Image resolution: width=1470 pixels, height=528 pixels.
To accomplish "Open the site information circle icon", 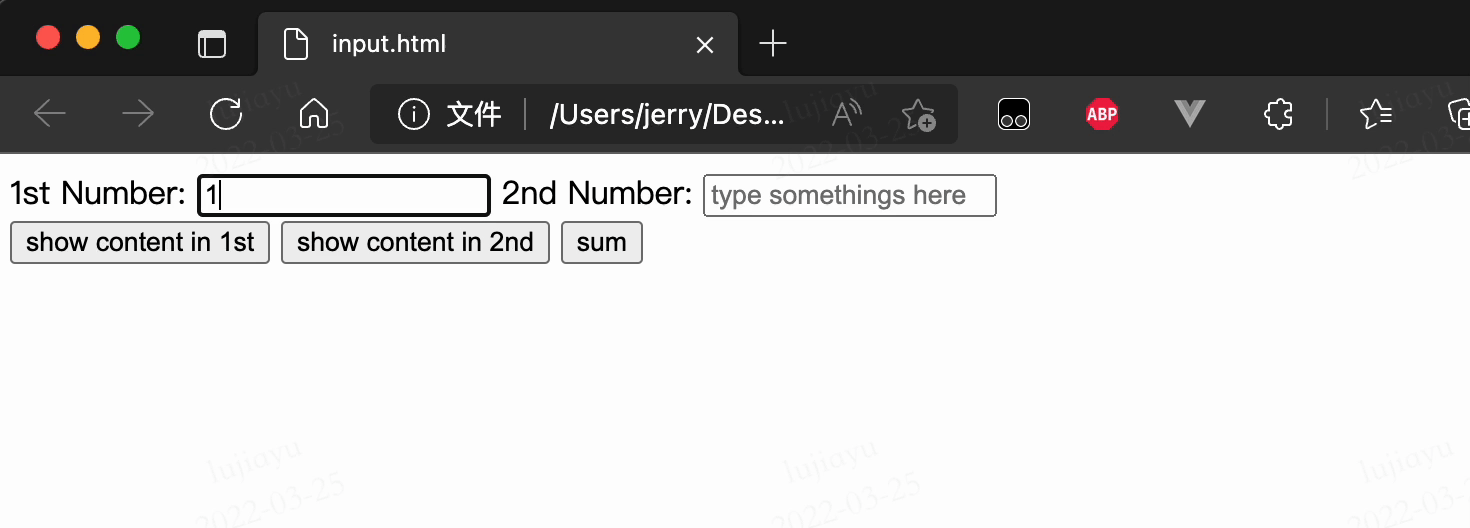I will coord(414,114).
